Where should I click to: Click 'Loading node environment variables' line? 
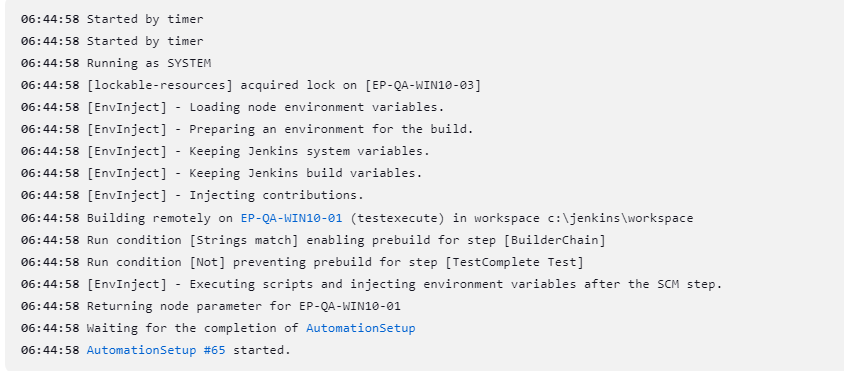233,107
